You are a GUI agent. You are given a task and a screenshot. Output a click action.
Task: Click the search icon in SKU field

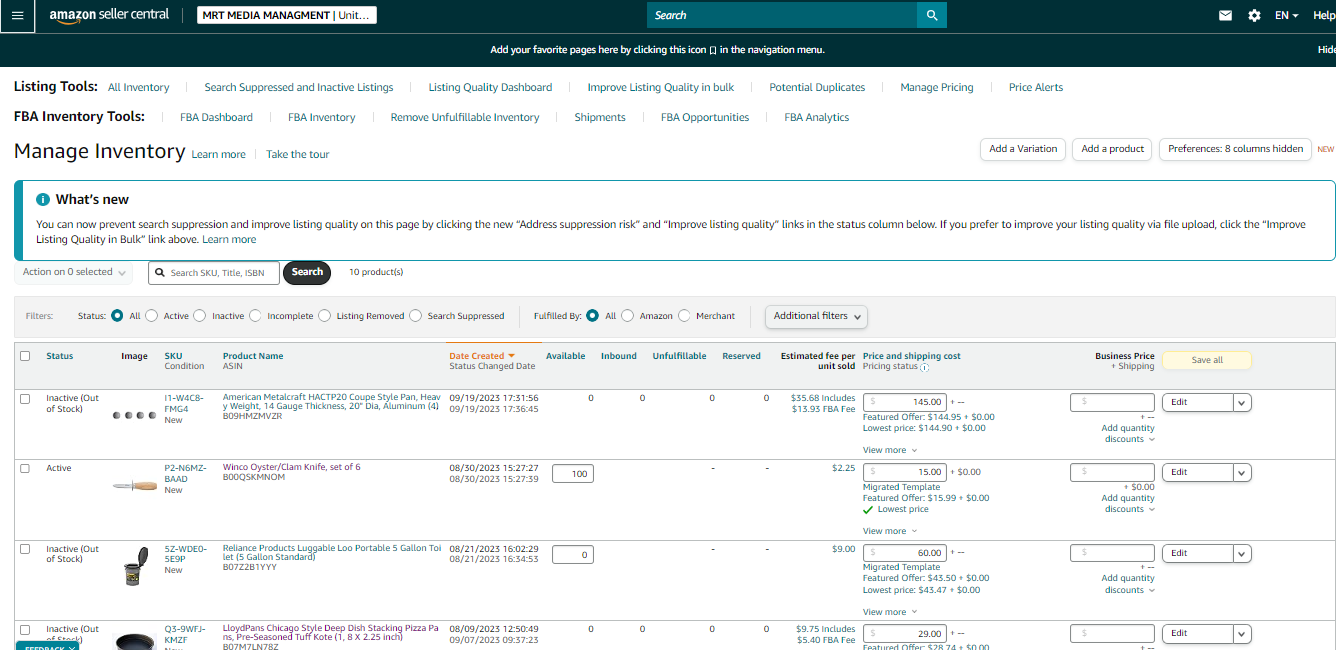tap(161, 272)
